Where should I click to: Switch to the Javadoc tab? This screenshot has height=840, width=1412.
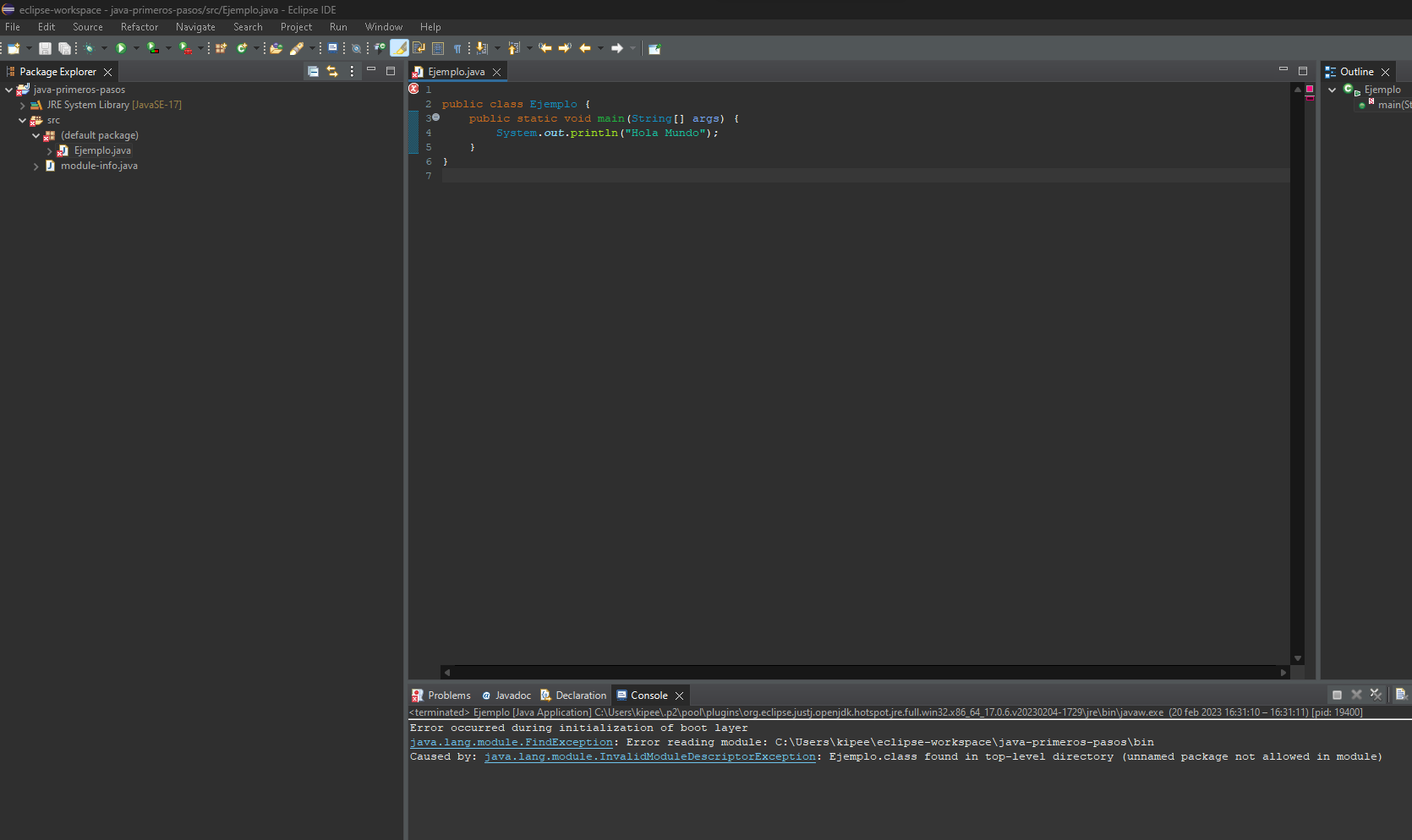click(x=506, y=695)
